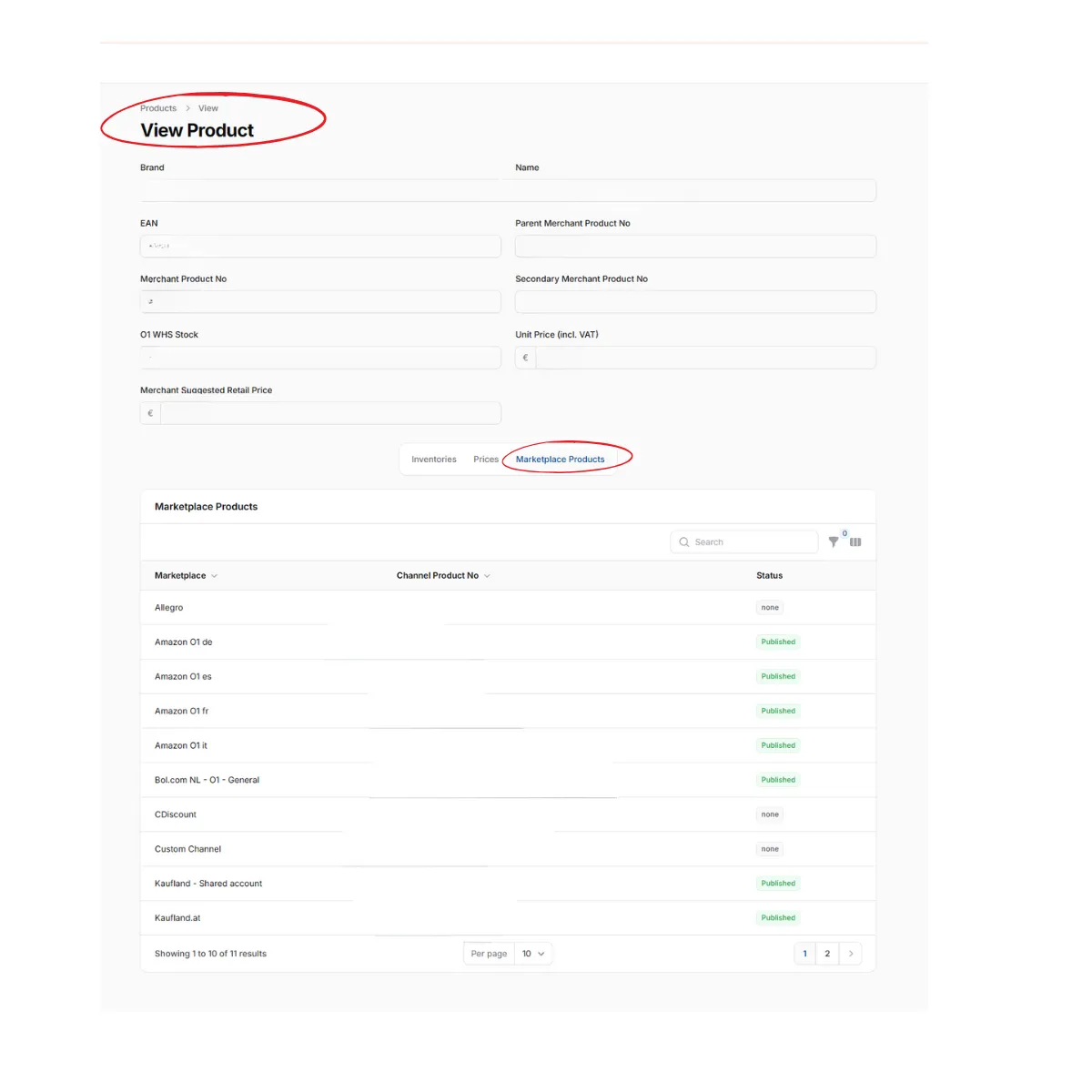The image size is (1092, 1092).
Task: Switch to the Prices tab
Action: 486,460
